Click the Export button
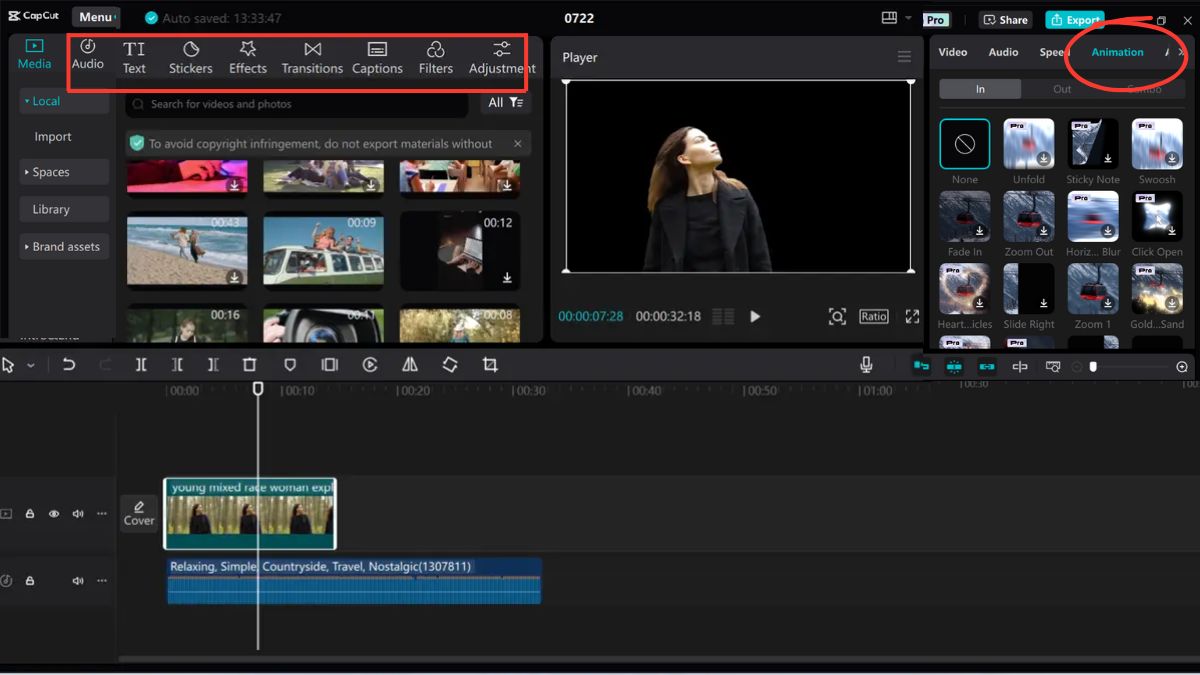 pos(1075,20)
